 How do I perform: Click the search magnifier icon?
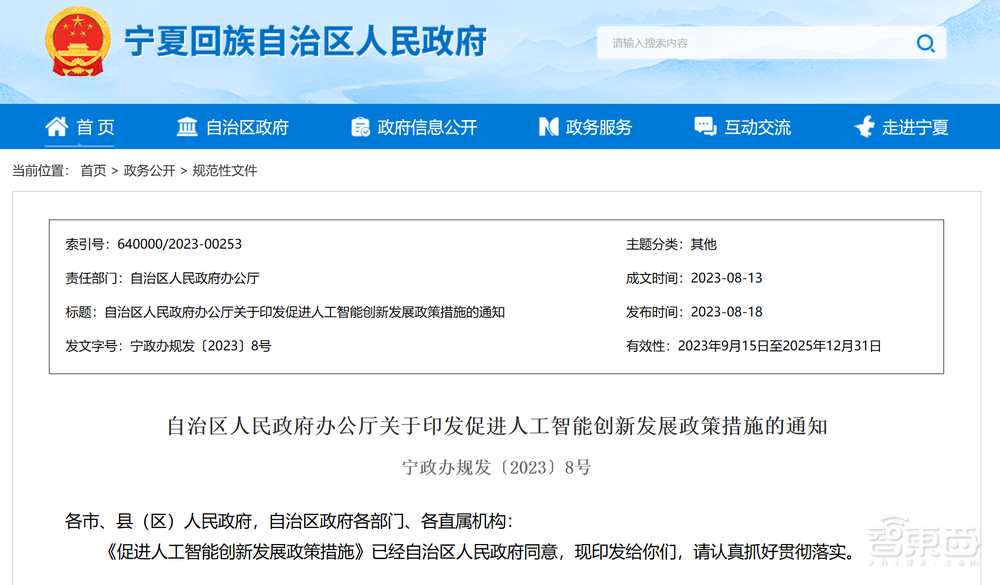[925, 43]
